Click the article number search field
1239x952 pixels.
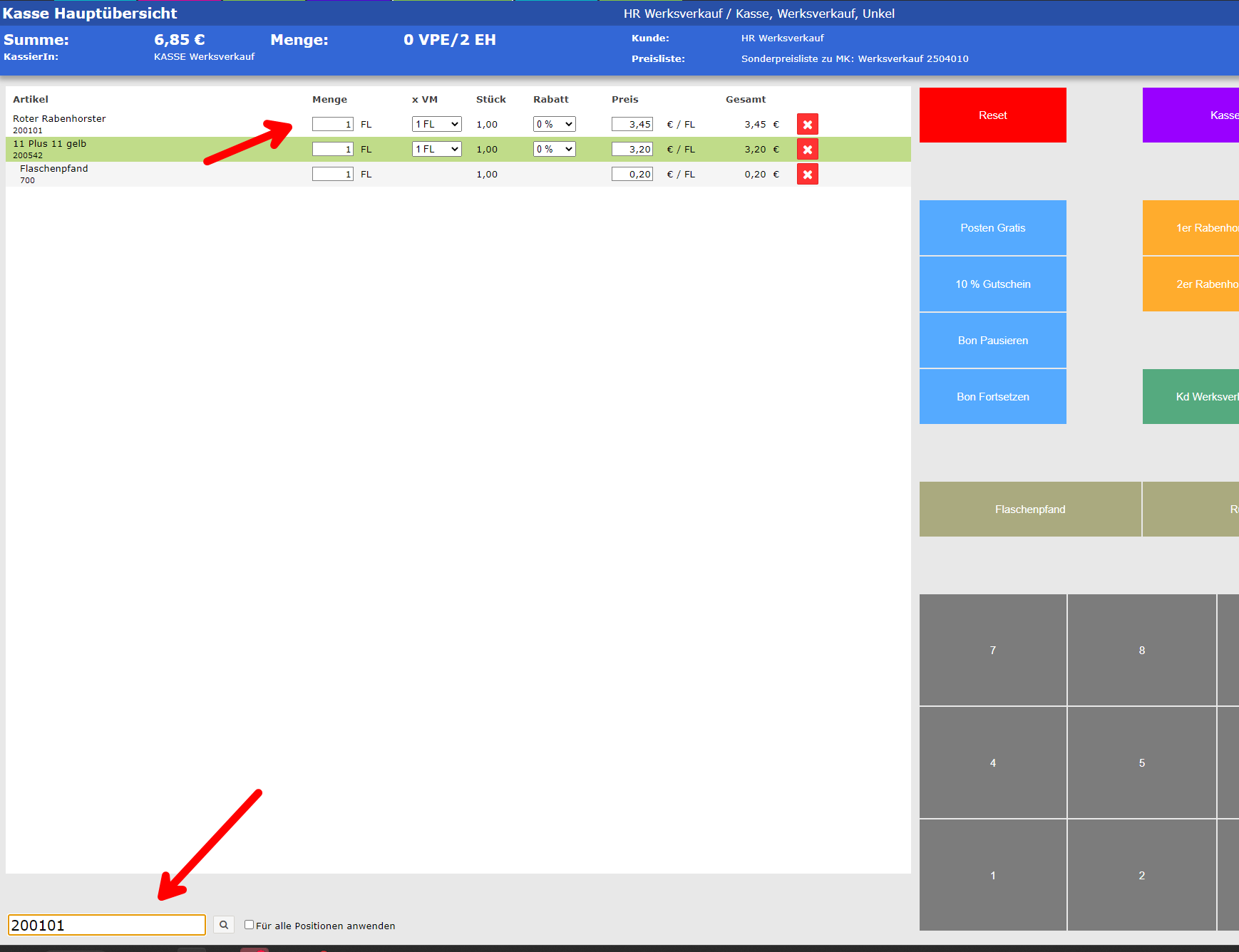click(x=107, y=925)
